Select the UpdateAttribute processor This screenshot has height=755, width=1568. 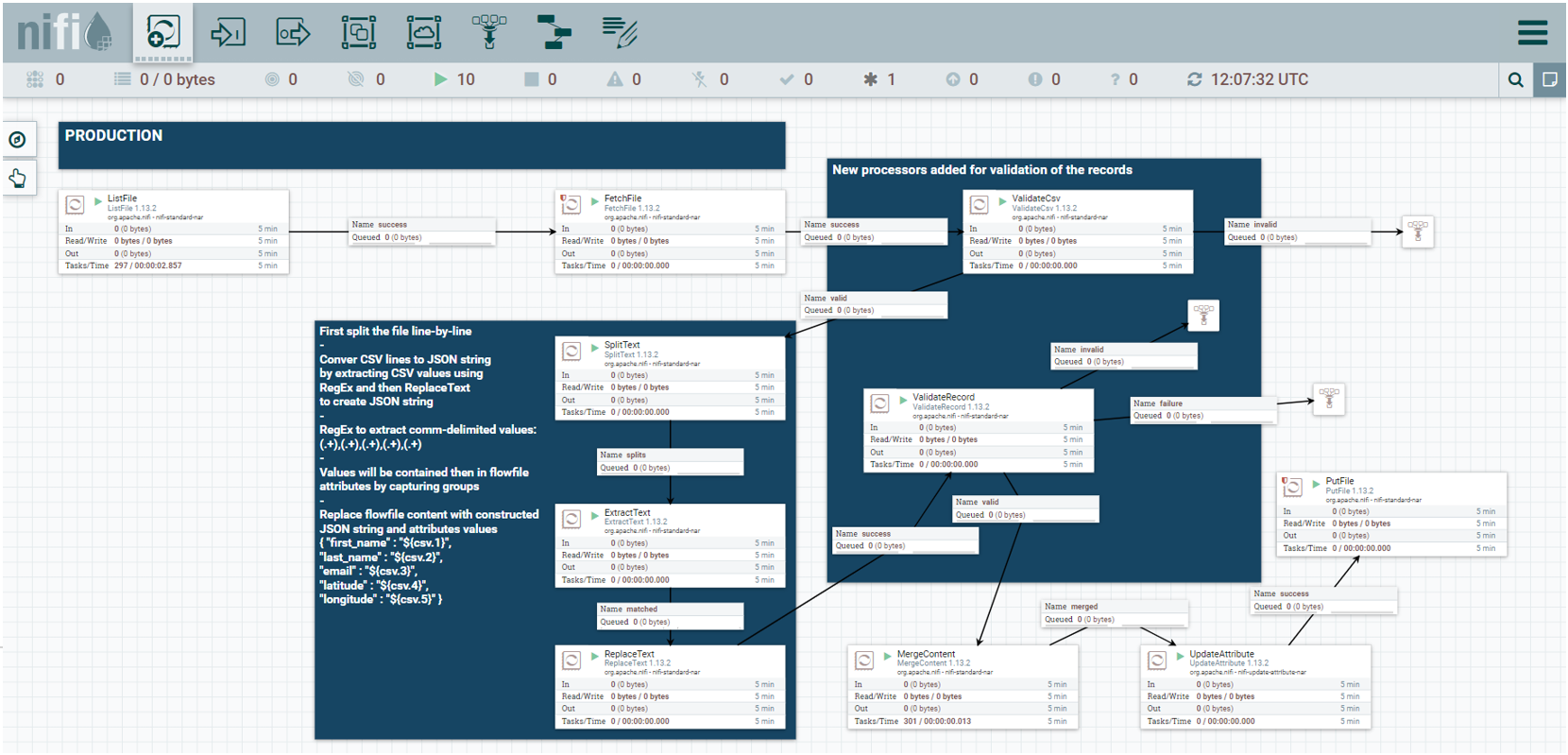pos(1255,687)
